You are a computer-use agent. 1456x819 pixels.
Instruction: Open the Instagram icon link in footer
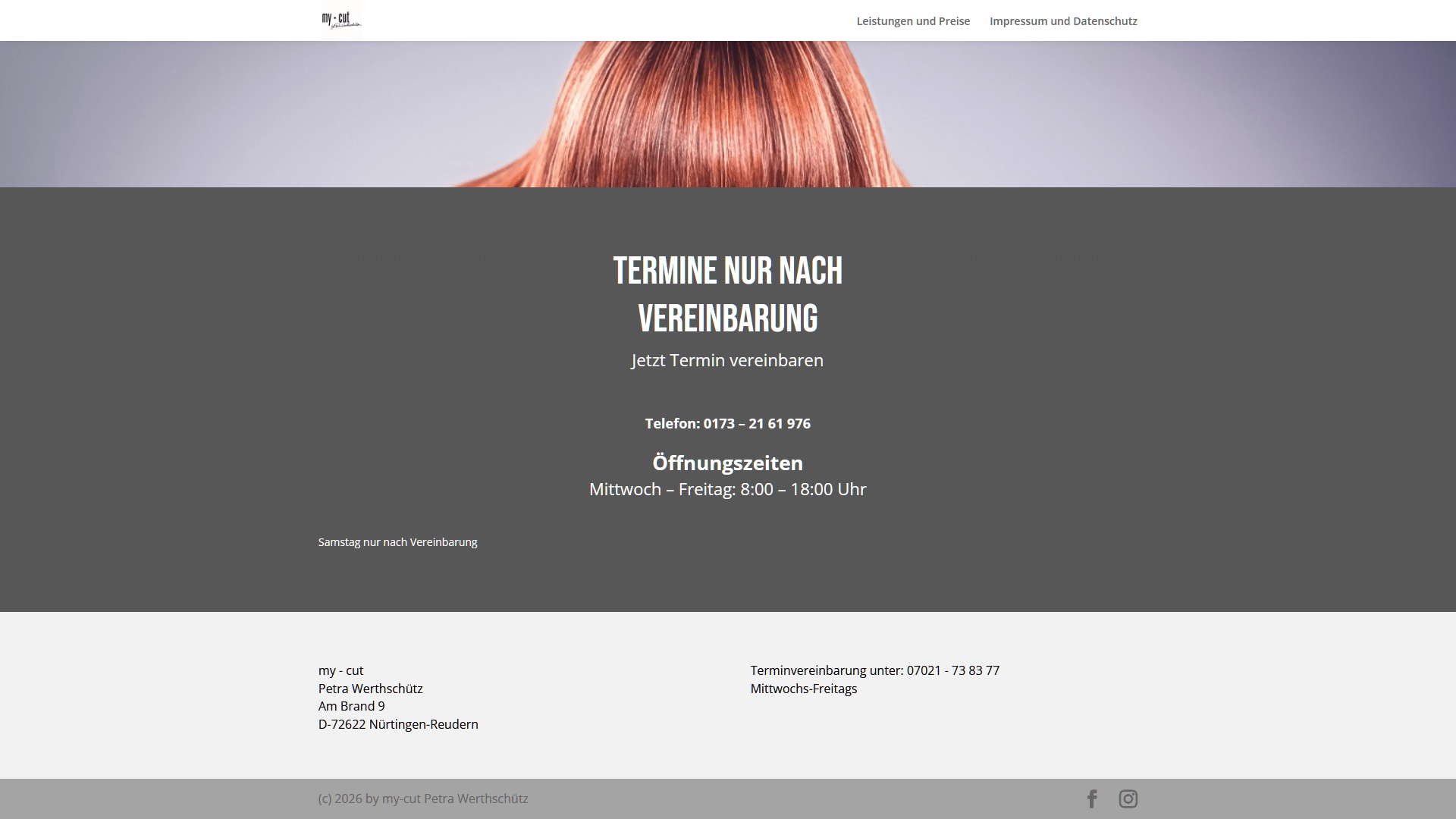[x=1128, y=799]
